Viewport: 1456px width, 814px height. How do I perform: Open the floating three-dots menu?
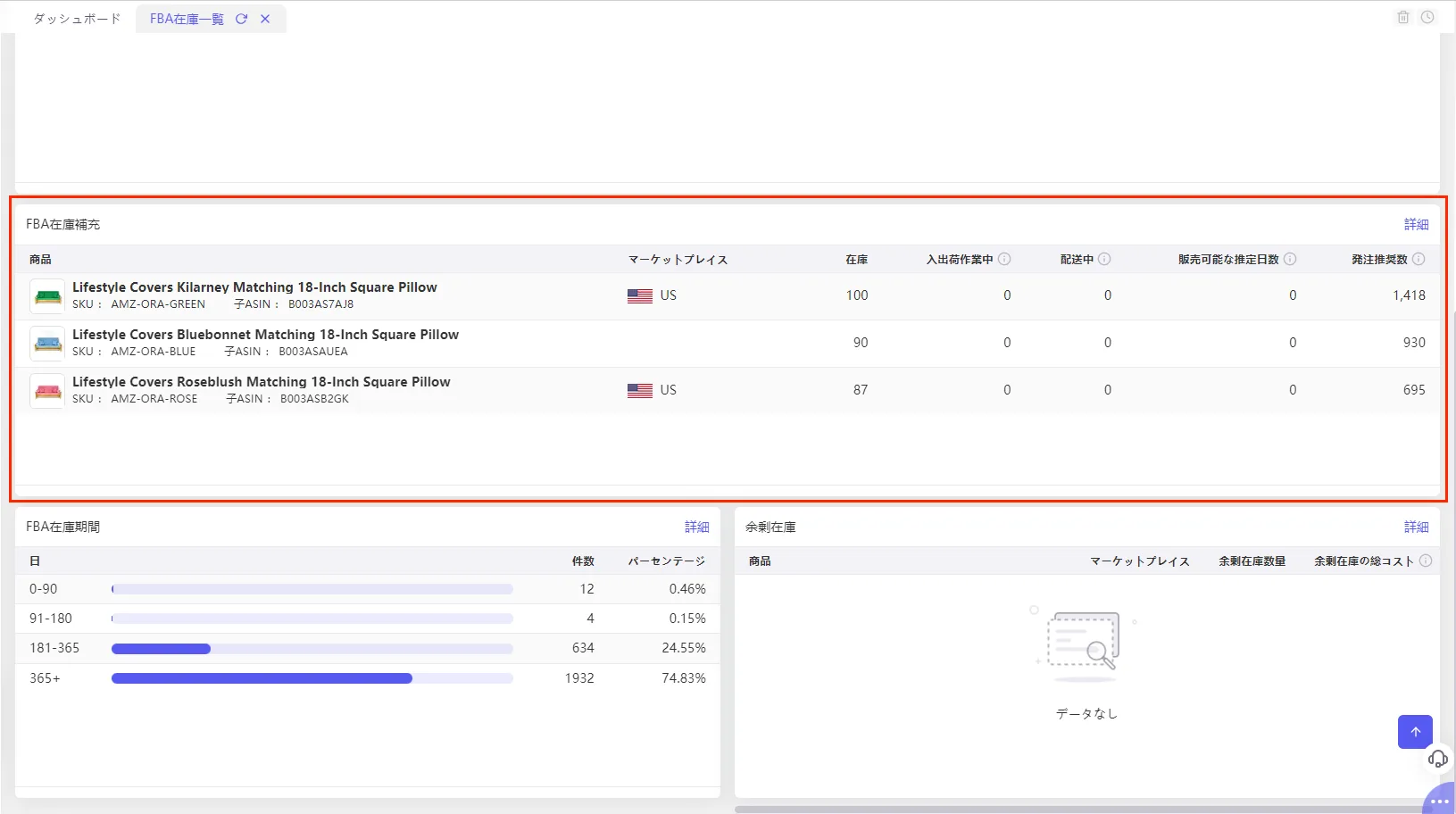pyautogui.click(x=1440, y=801)
